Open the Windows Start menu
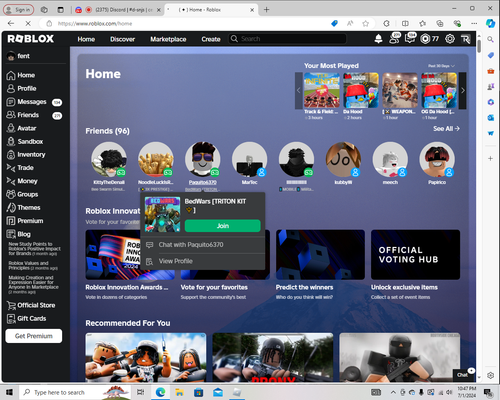 click(x=9, y=392)
